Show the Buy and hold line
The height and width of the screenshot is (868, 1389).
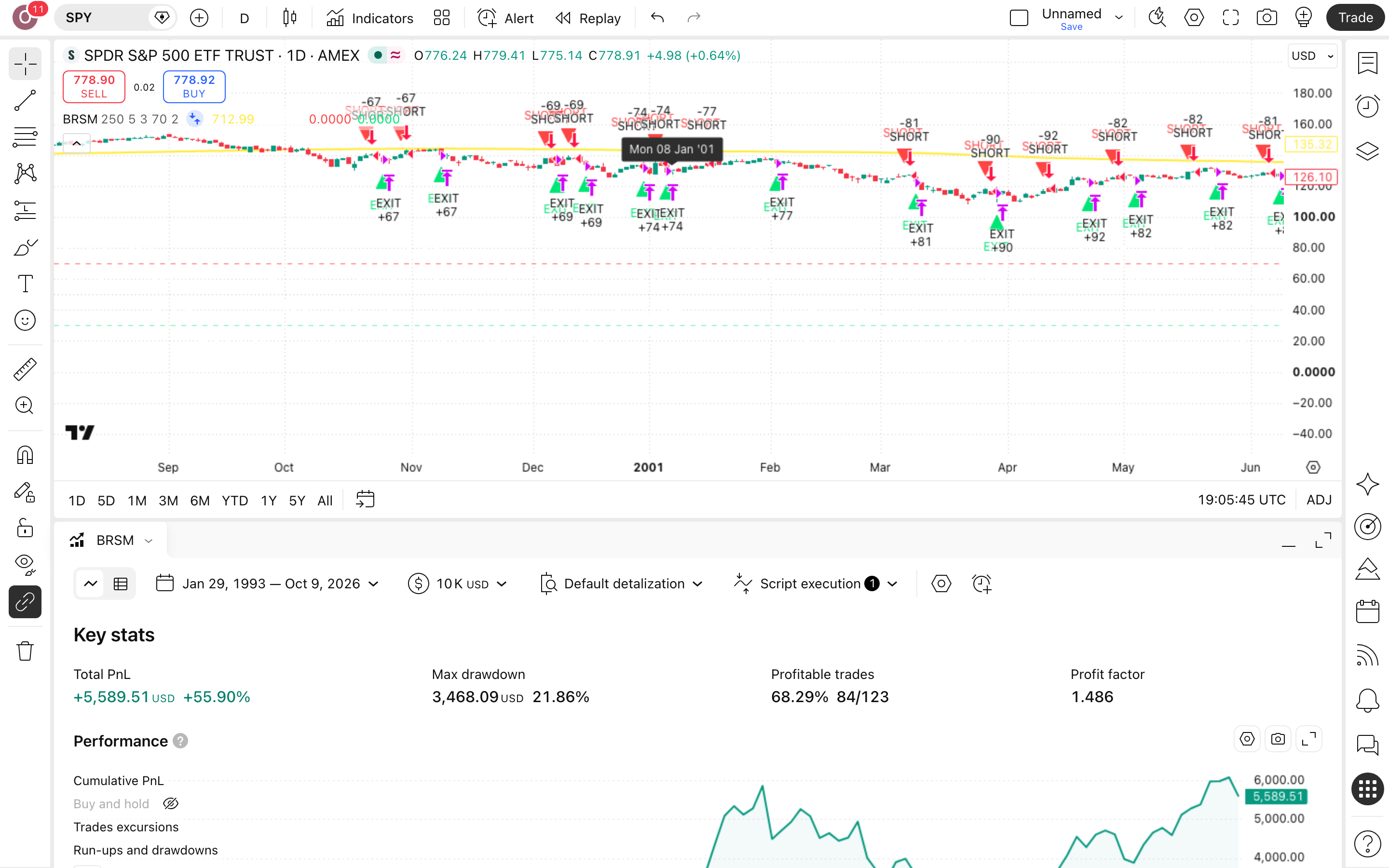170,804
